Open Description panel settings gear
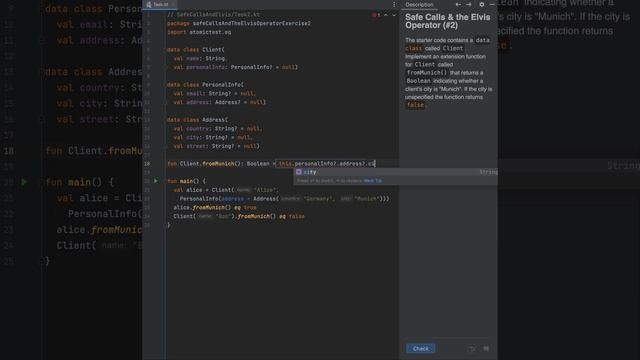Screen dimensions: 640x360 click(x=482, y=4)
